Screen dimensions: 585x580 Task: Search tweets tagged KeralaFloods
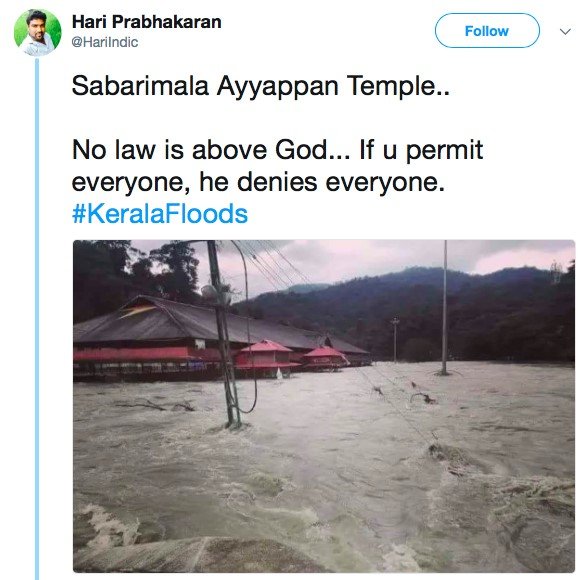[160, 214]
